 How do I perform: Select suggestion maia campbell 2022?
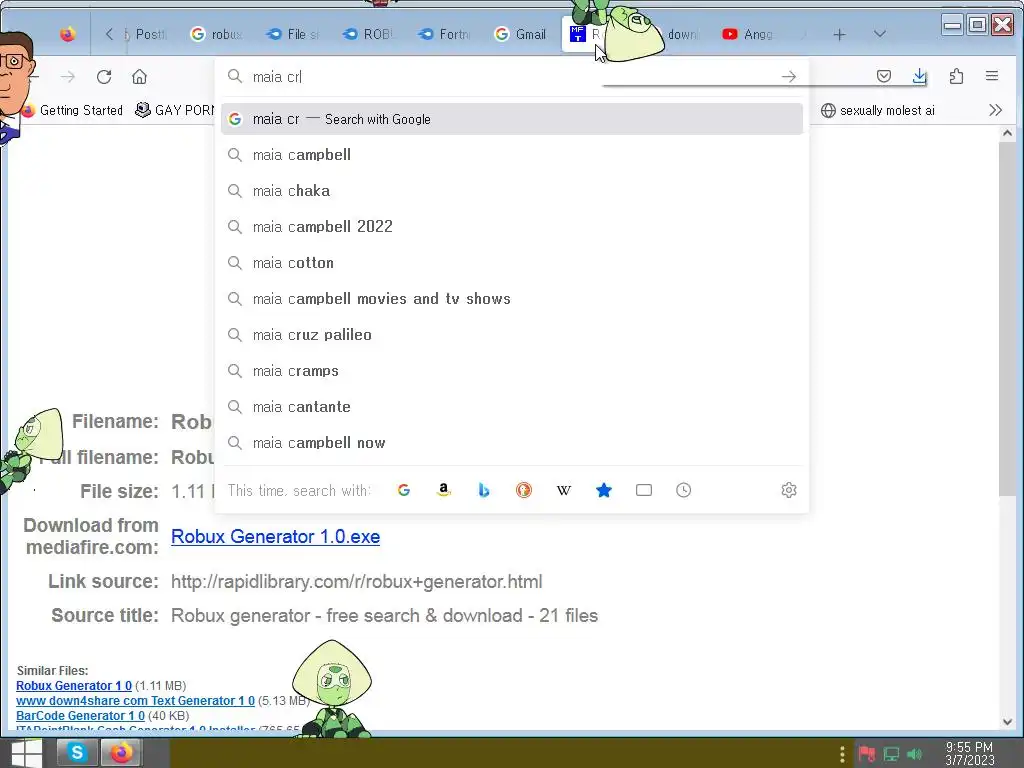click(512, 227)
